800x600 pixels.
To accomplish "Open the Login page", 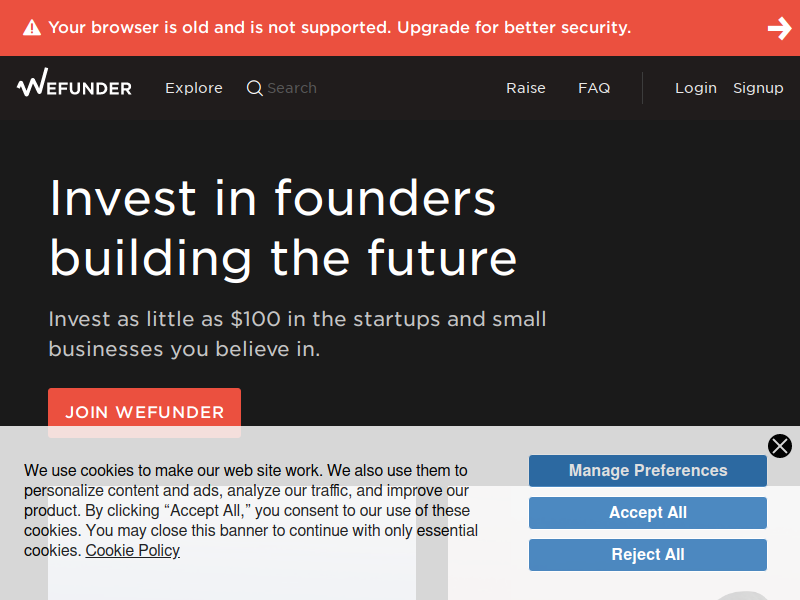I will [x=695, y=88].
